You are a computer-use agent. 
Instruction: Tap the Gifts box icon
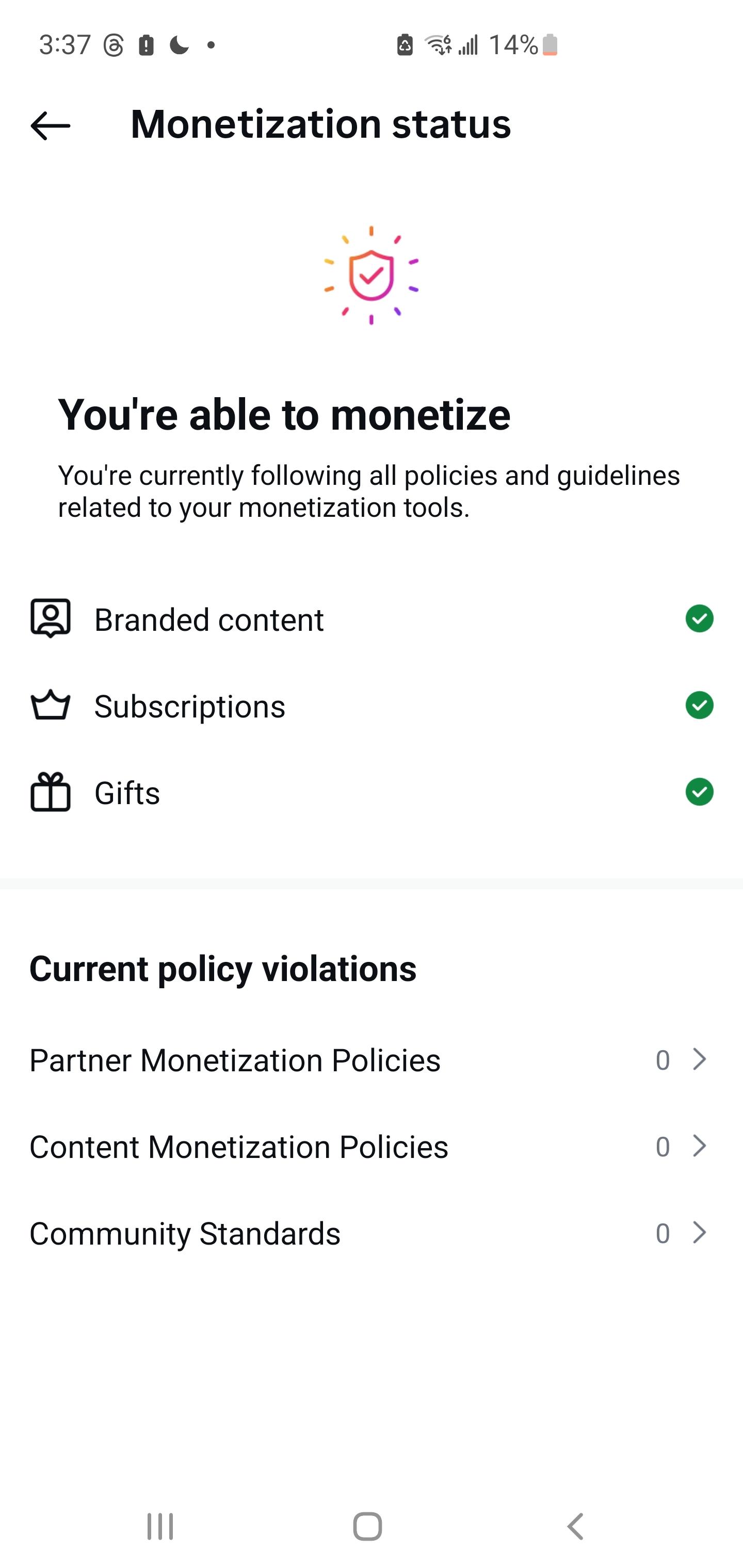point(51,792)
